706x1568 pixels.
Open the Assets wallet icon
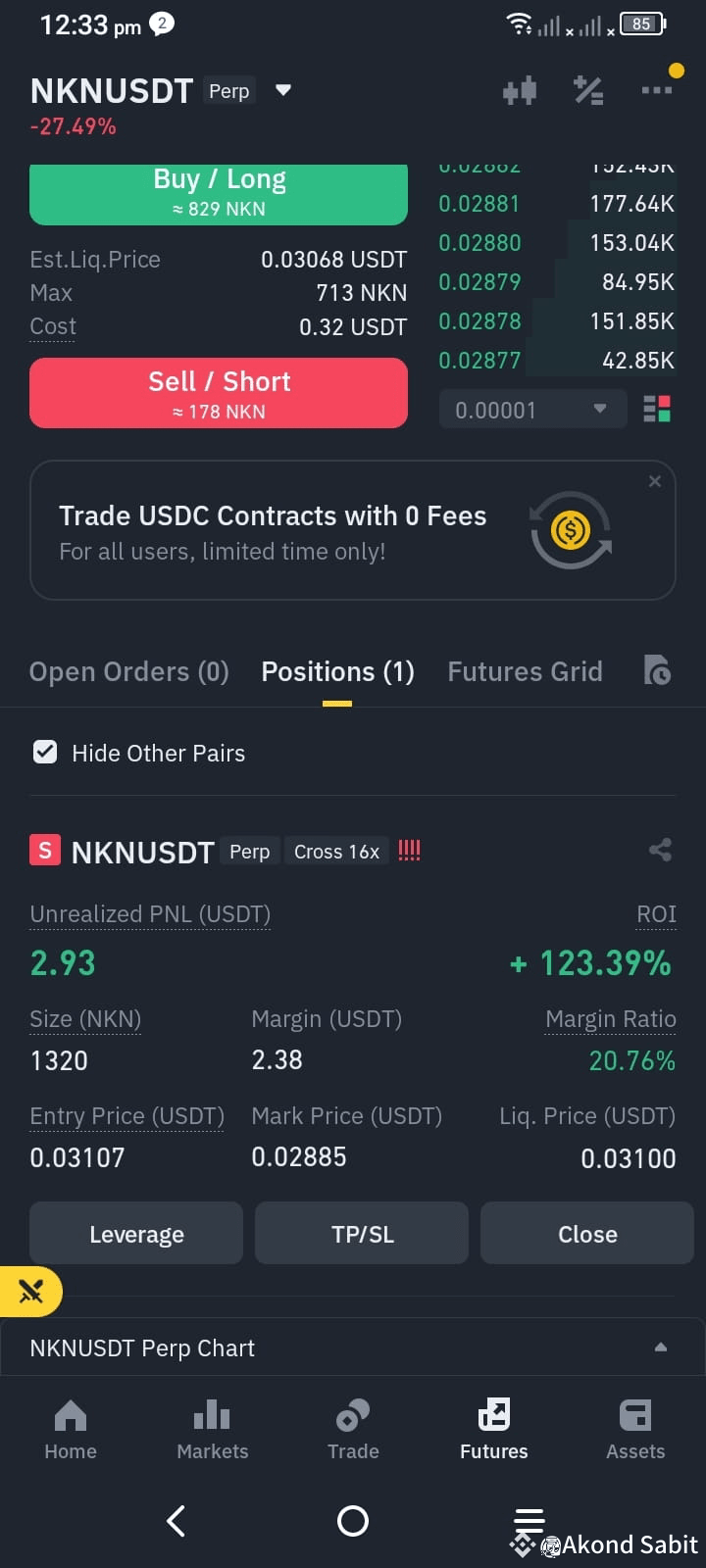pyautogui.click(x=635, y=1416)
